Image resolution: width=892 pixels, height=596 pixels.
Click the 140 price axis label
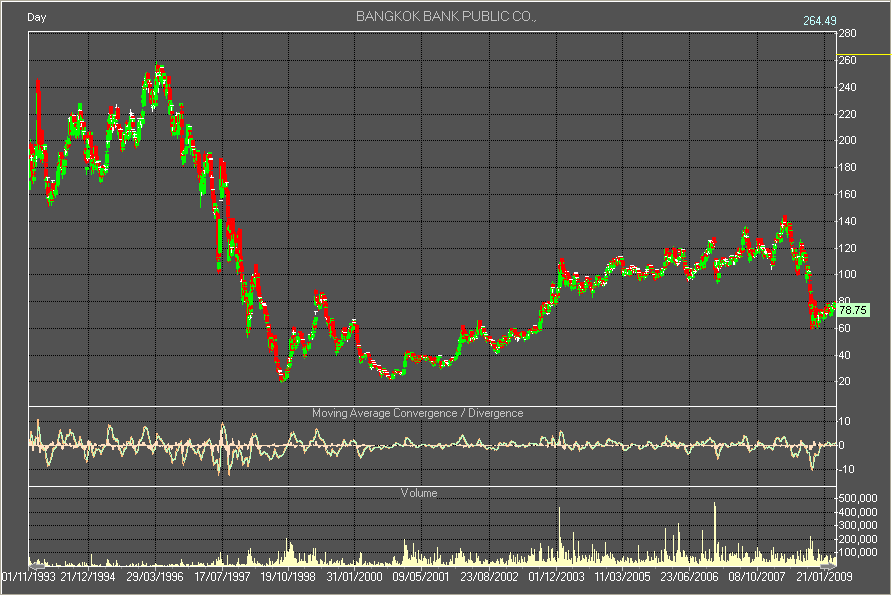[848, 221]
